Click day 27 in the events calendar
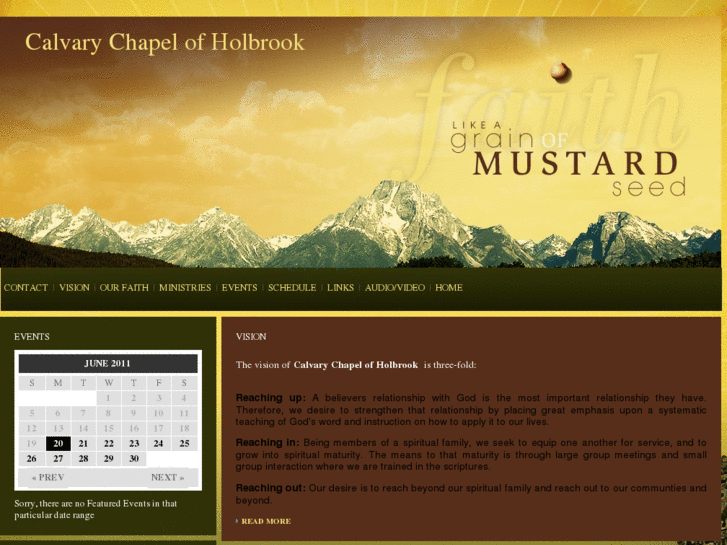The width and height of the screenshot is (727, 545). [58, 459]
